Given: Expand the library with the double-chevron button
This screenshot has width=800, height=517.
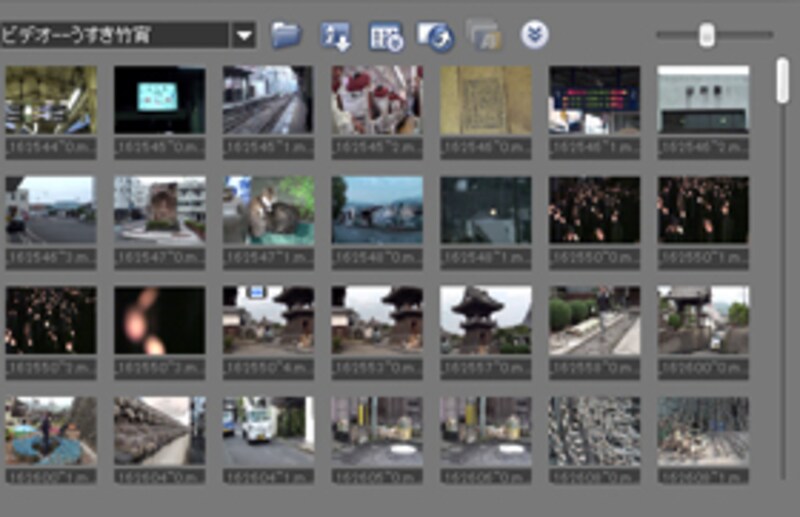Looking at the screenshot, I should (x=534, y=35).
